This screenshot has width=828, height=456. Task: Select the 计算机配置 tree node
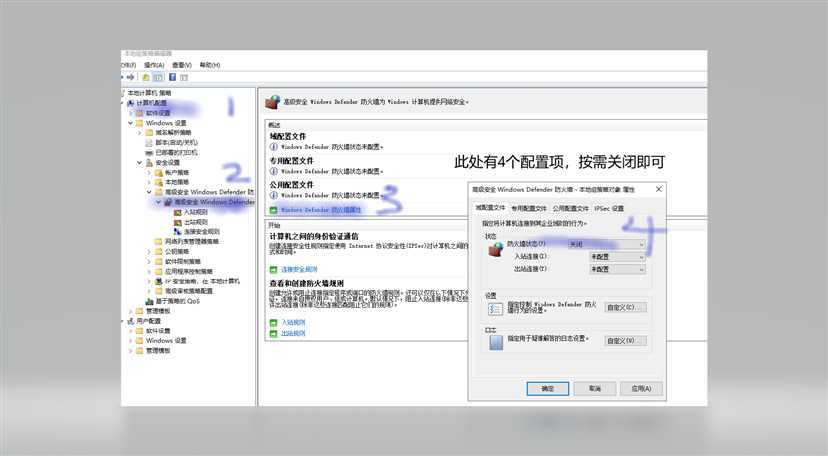point(152,103)
